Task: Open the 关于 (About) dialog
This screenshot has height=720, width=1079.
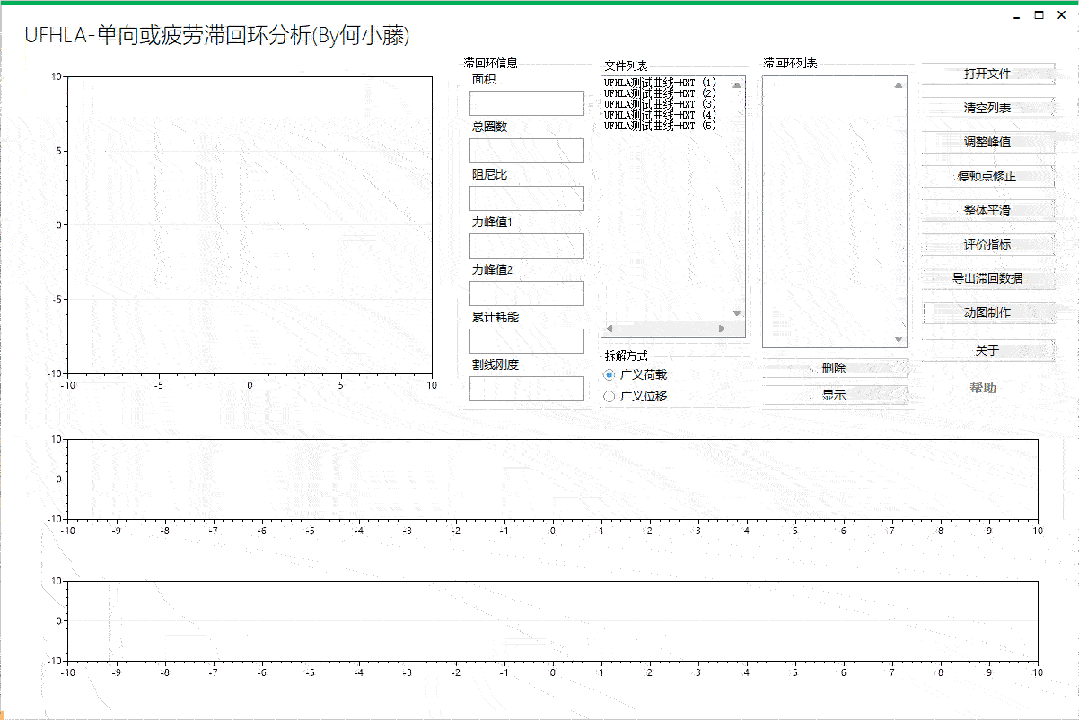Action: [x=989, y=349]
